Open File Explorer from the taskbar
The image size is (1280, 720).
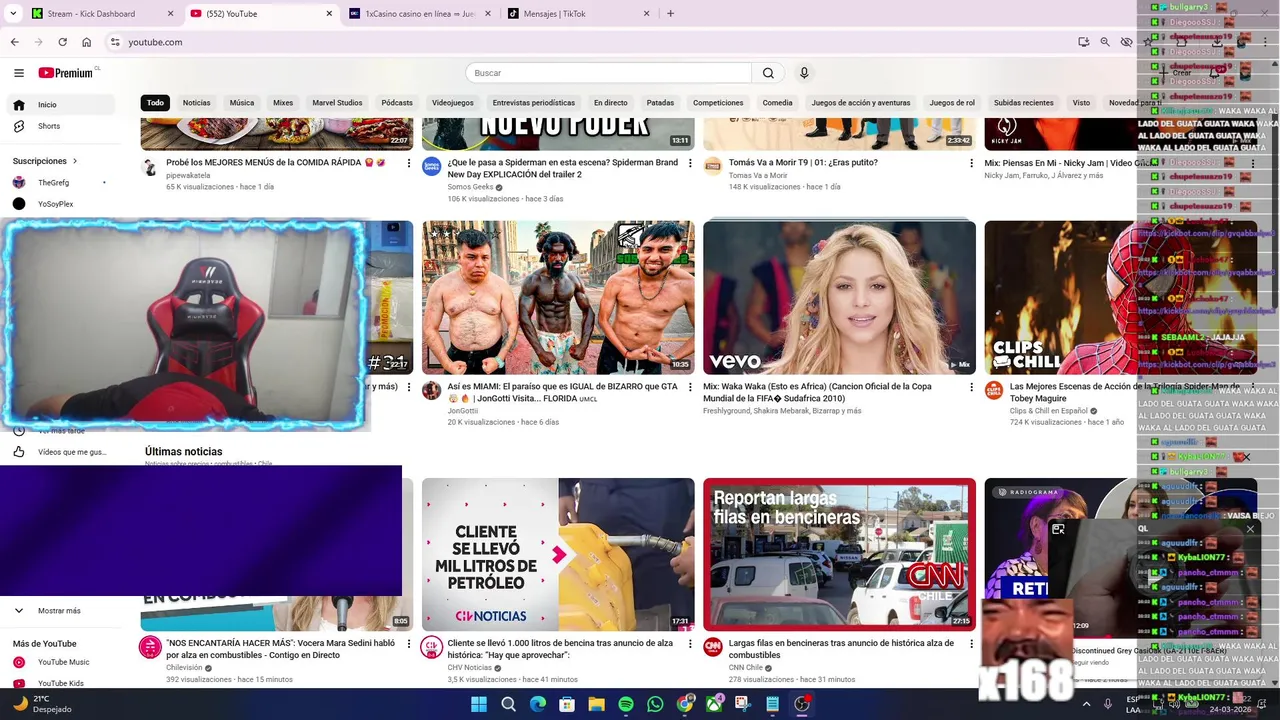pos(597,704)
